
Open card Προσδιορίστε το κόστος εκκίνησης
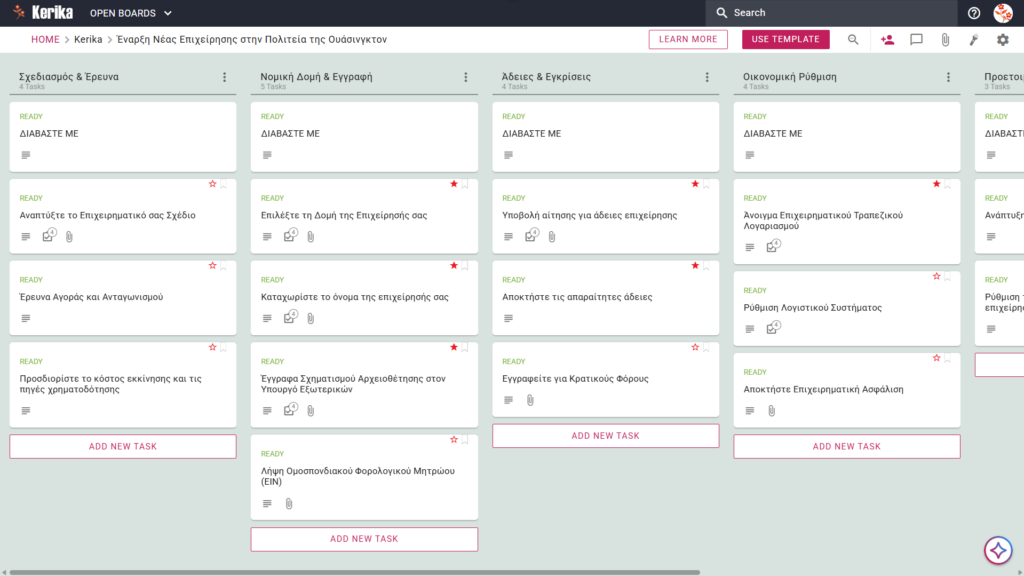point(123,385)
